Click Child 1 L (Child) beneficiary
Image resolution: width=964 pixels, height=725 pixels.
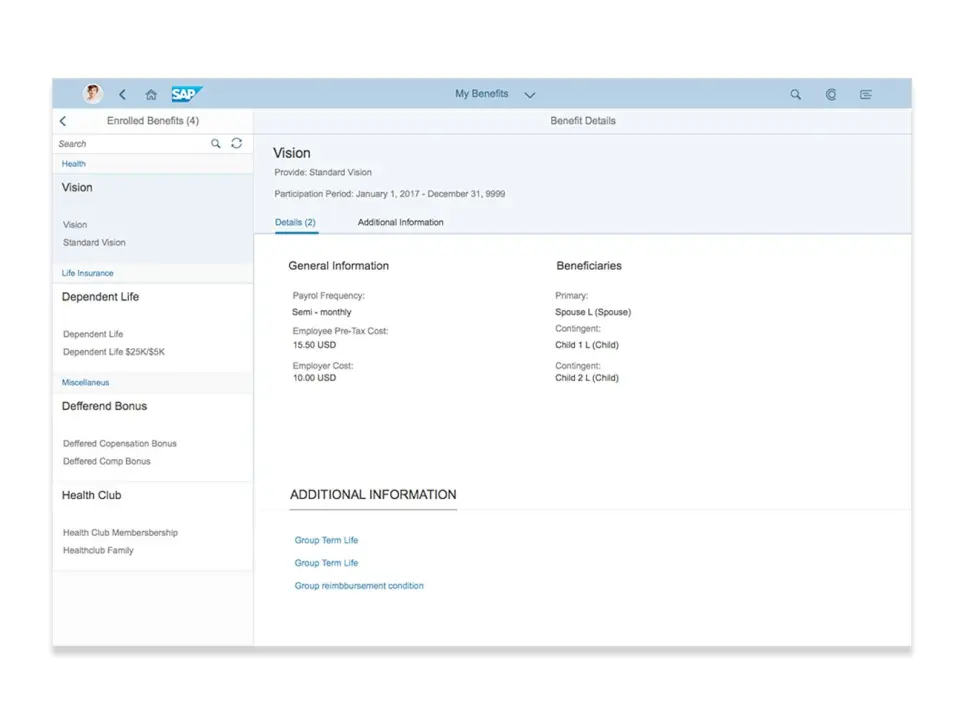(x=587, y=345)
